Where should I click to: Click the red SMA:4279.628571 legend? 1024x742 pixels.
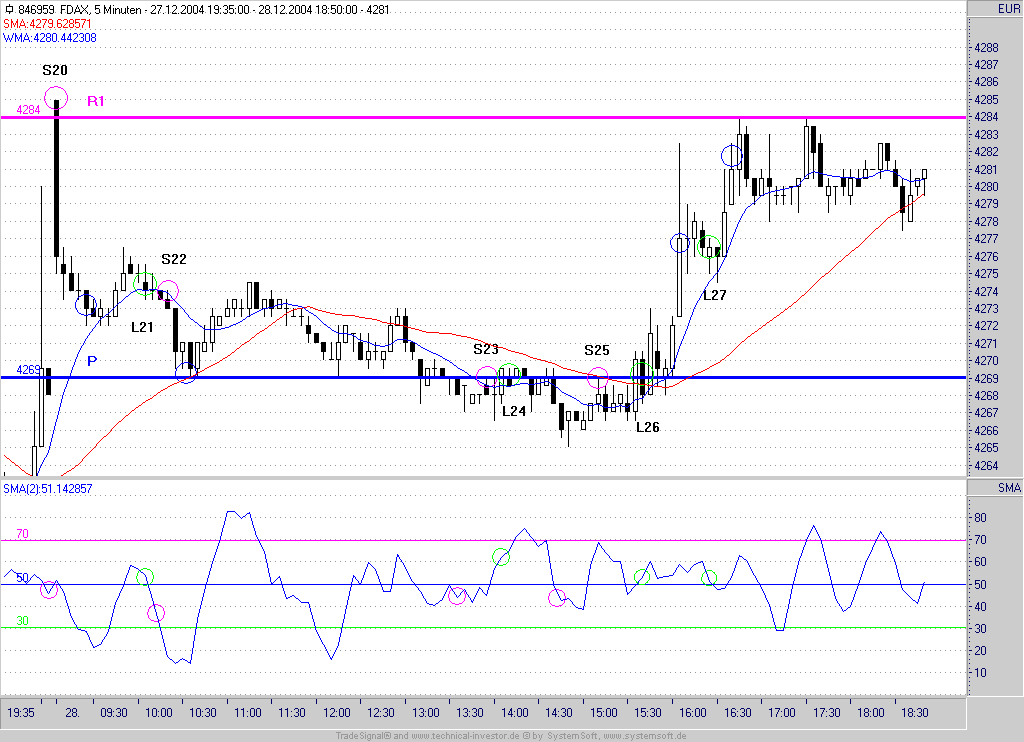[x=48, y=24]
